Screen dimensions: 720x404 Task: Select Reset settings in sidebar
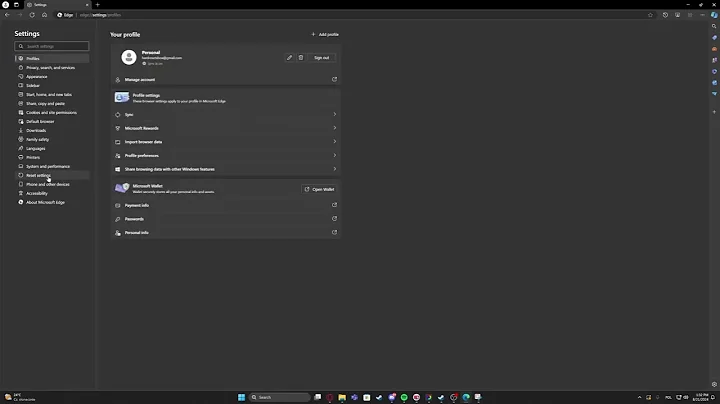(x=52, y=175)
